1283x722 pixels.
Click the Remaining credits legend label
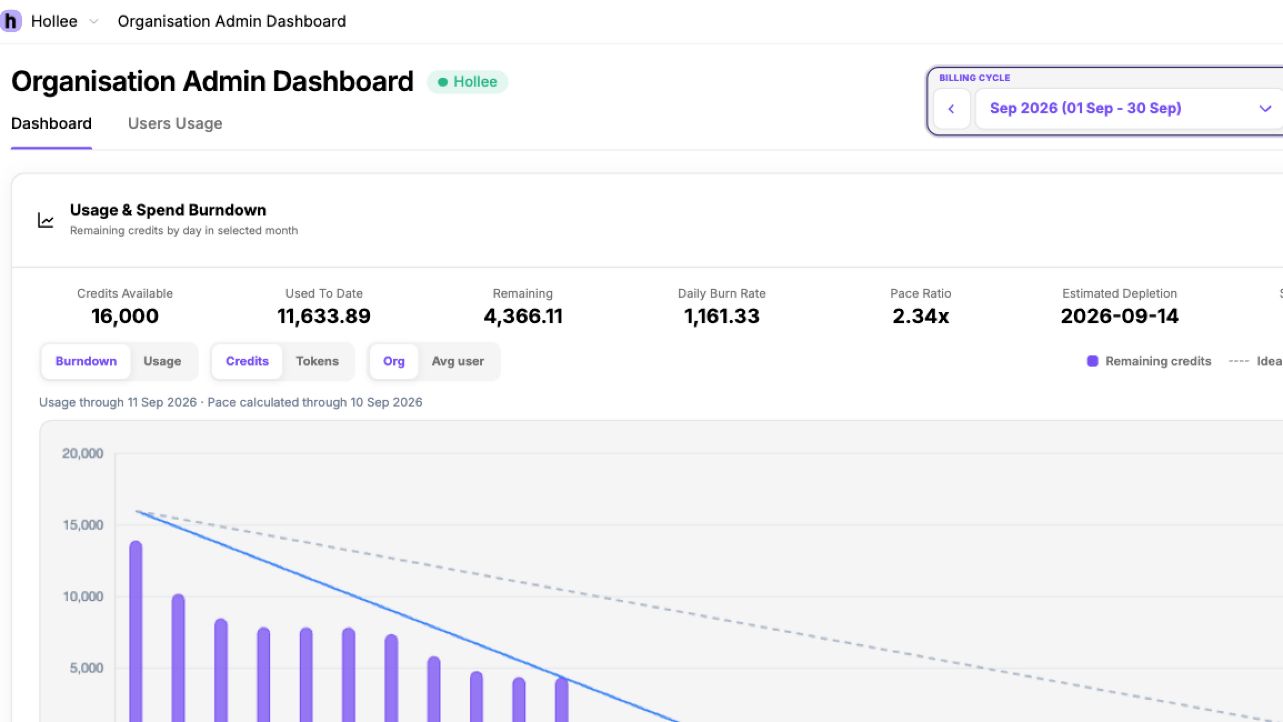[1158, 361]
